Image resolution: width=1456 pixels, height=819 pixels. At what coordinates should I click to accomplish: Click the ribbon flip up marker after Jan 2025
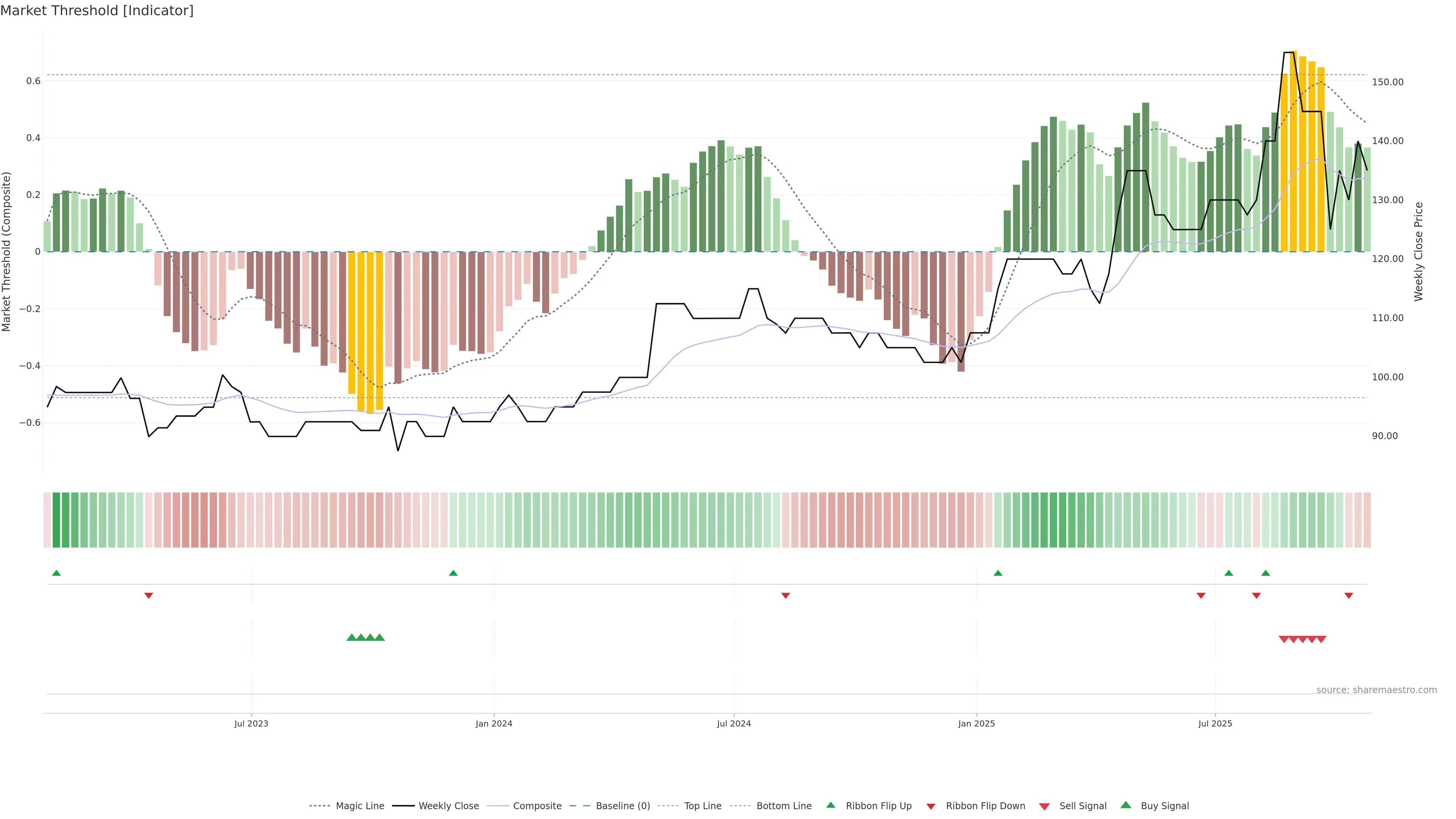[x=998, y=573]
